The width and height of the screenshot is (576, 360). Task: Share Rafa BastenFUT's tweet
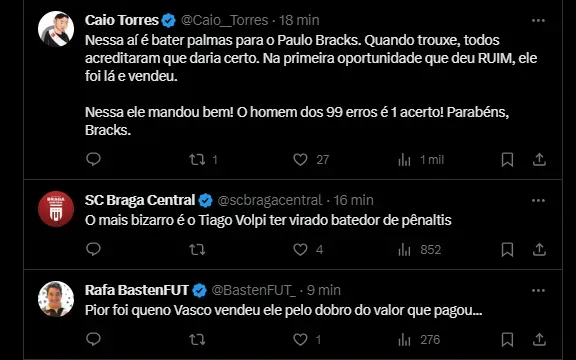(539, 339)
